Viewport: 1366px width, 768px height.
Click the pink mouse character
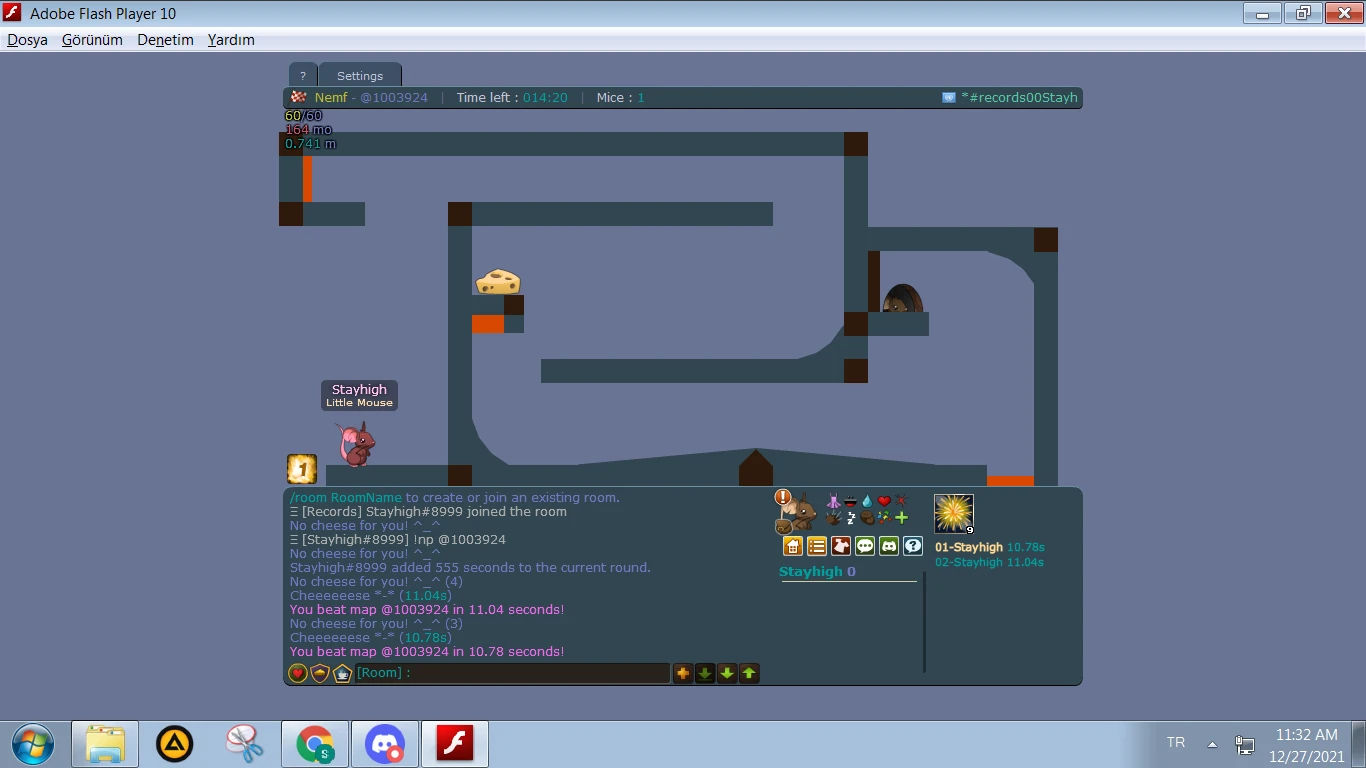click(357, 444)
